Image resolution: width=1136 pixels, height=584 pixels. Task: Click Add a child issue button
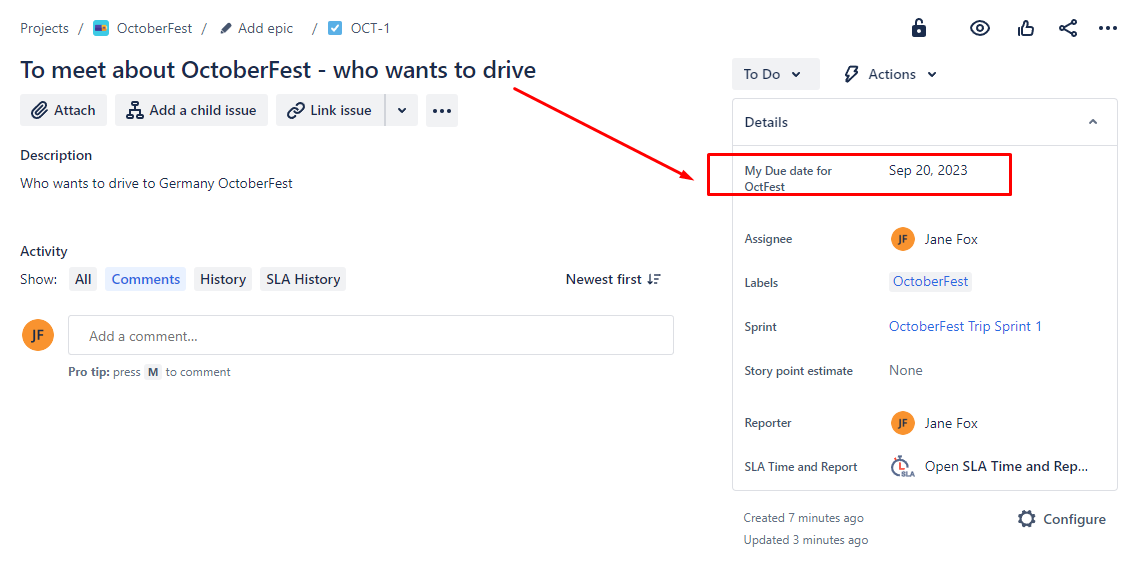click(191, 110)
